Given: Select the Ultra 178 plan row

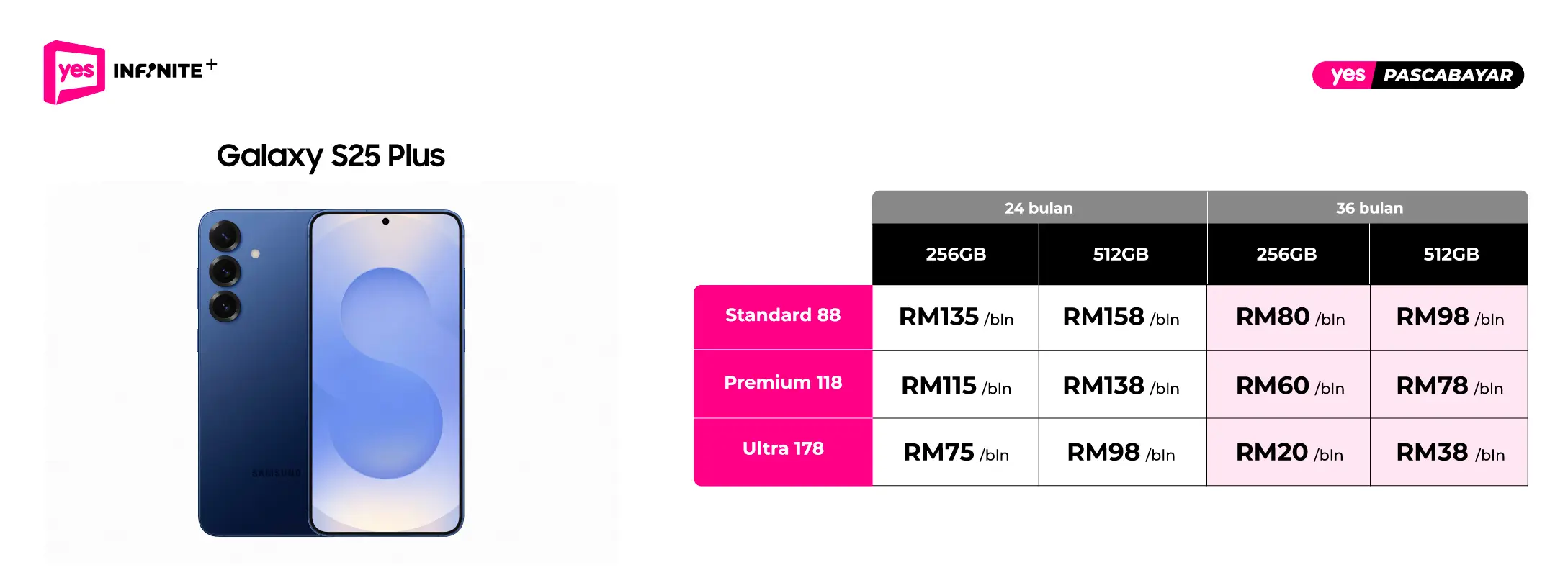Looking at the screenshot, I should [x=783, y=449].
